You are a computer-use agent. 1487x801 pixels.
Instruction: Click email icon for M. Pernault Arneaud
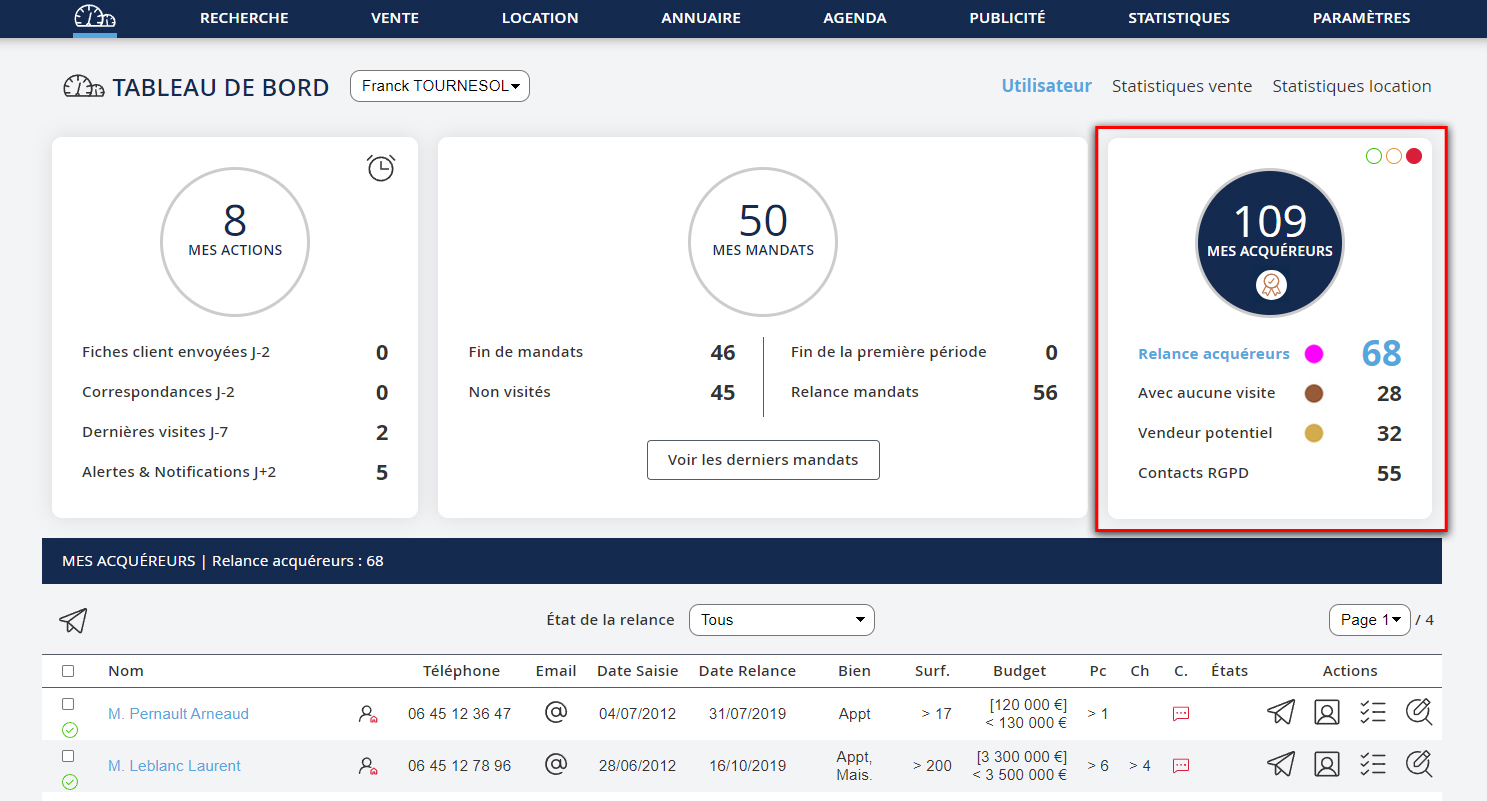click(556, 713)
